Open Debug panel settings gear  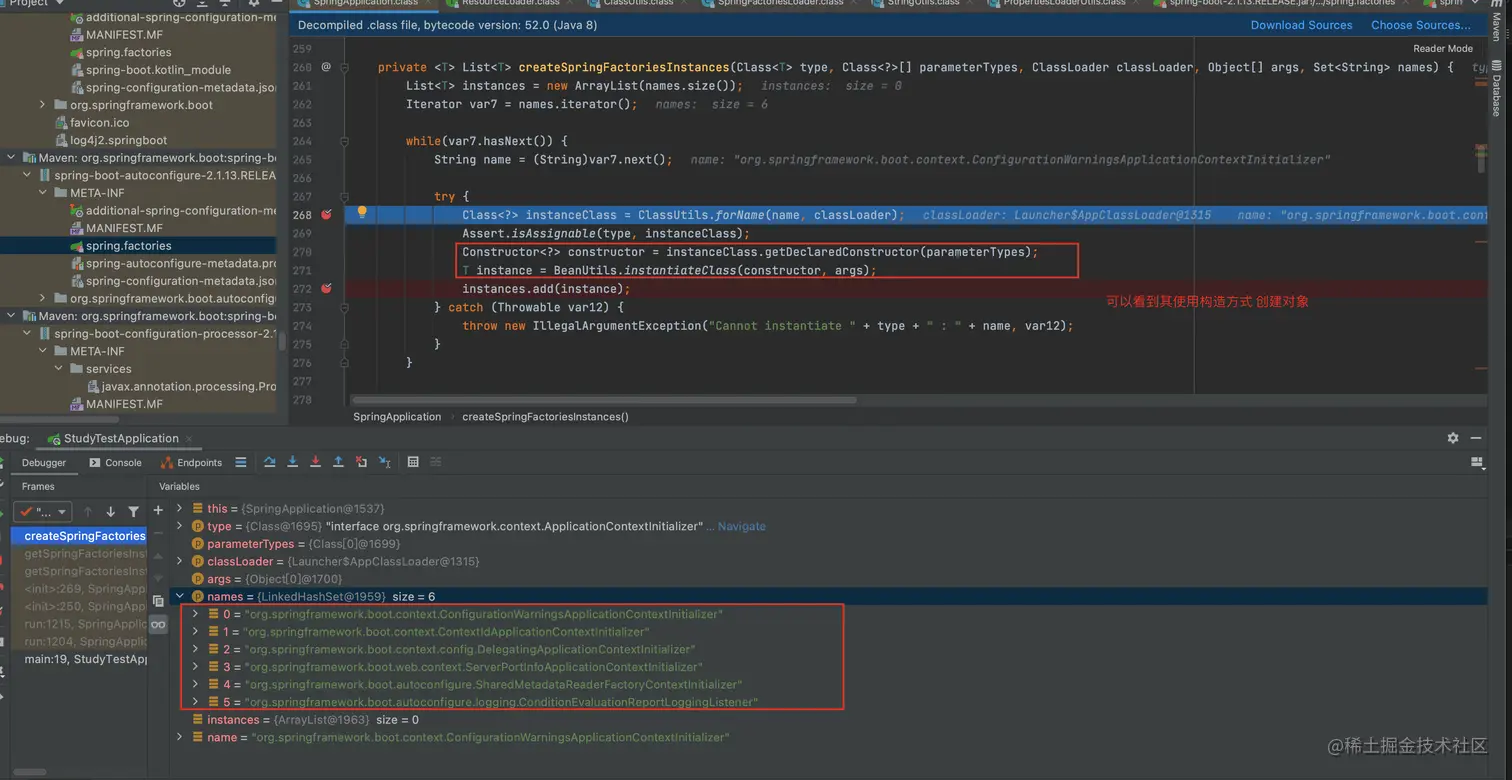click(1453, 438)
